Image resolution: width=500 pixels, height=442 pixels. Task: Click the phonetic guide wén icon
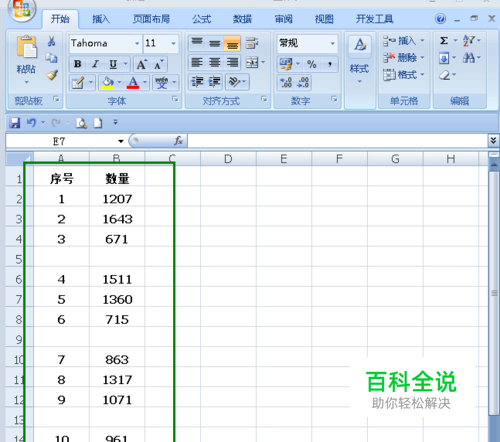pos(161,82)
